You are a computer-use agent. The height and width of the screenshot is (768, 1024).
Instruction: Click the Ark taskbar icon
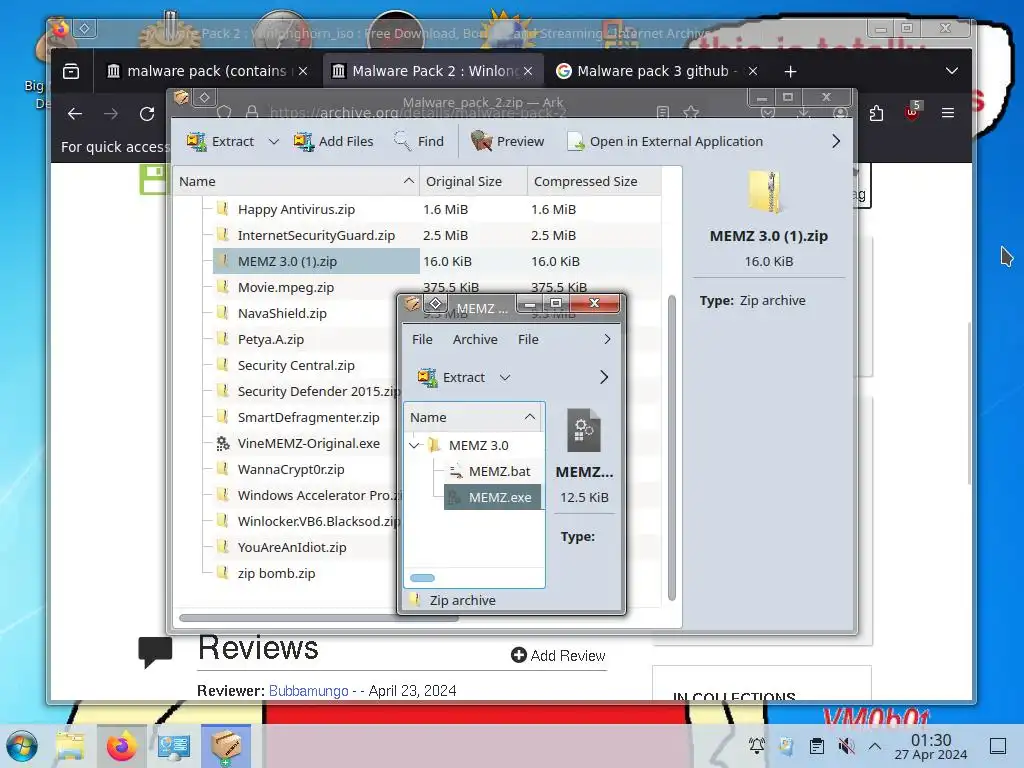226,746
